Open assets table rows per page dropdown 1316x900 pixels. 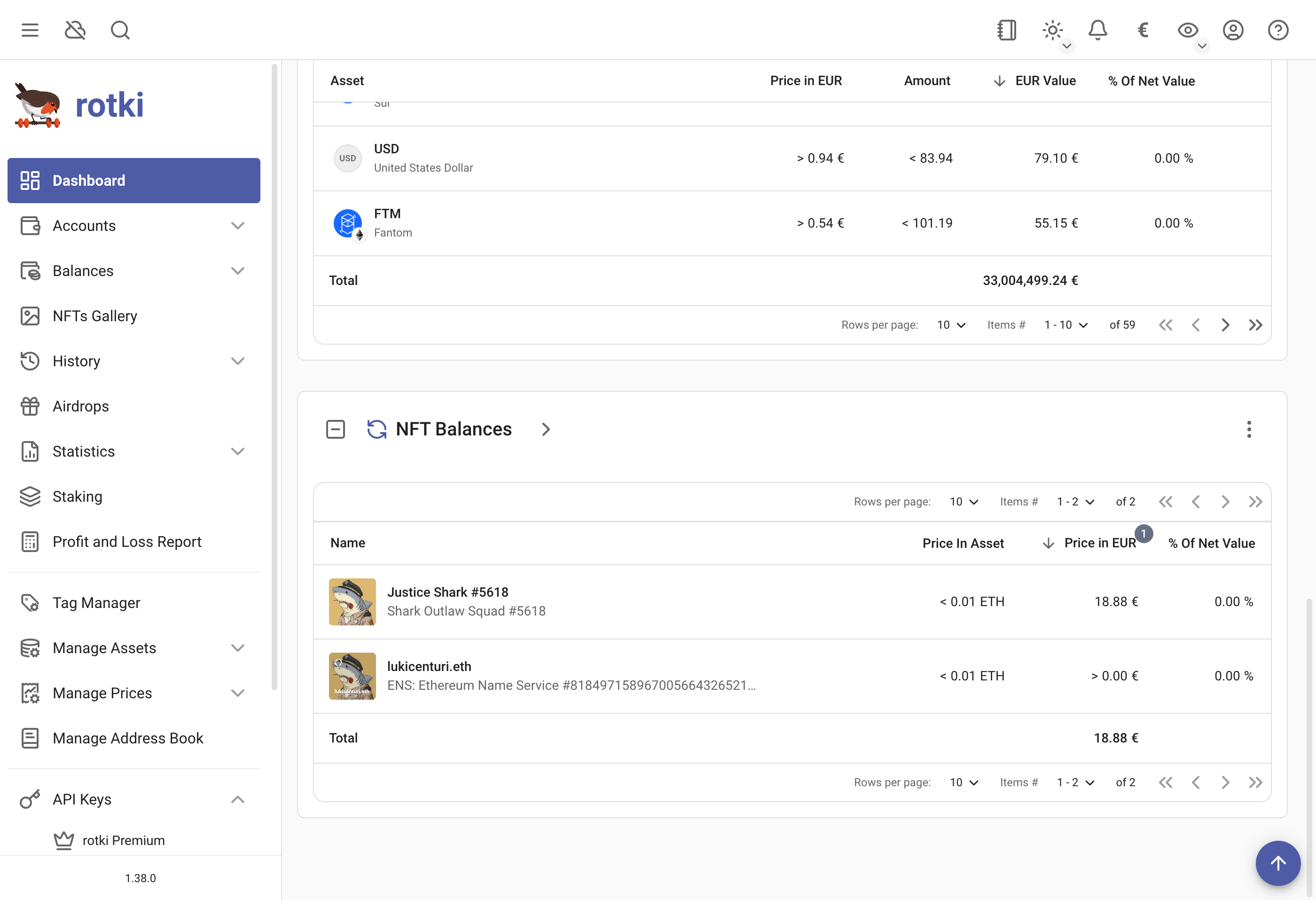(x=951, y=325)
